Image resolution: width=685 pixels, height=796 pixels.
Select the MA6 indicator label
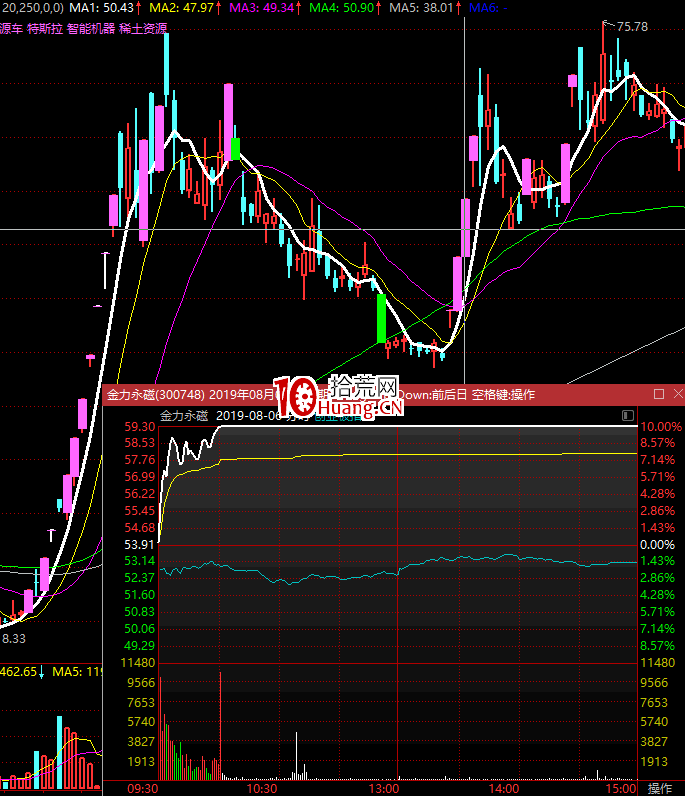(488, 8)
